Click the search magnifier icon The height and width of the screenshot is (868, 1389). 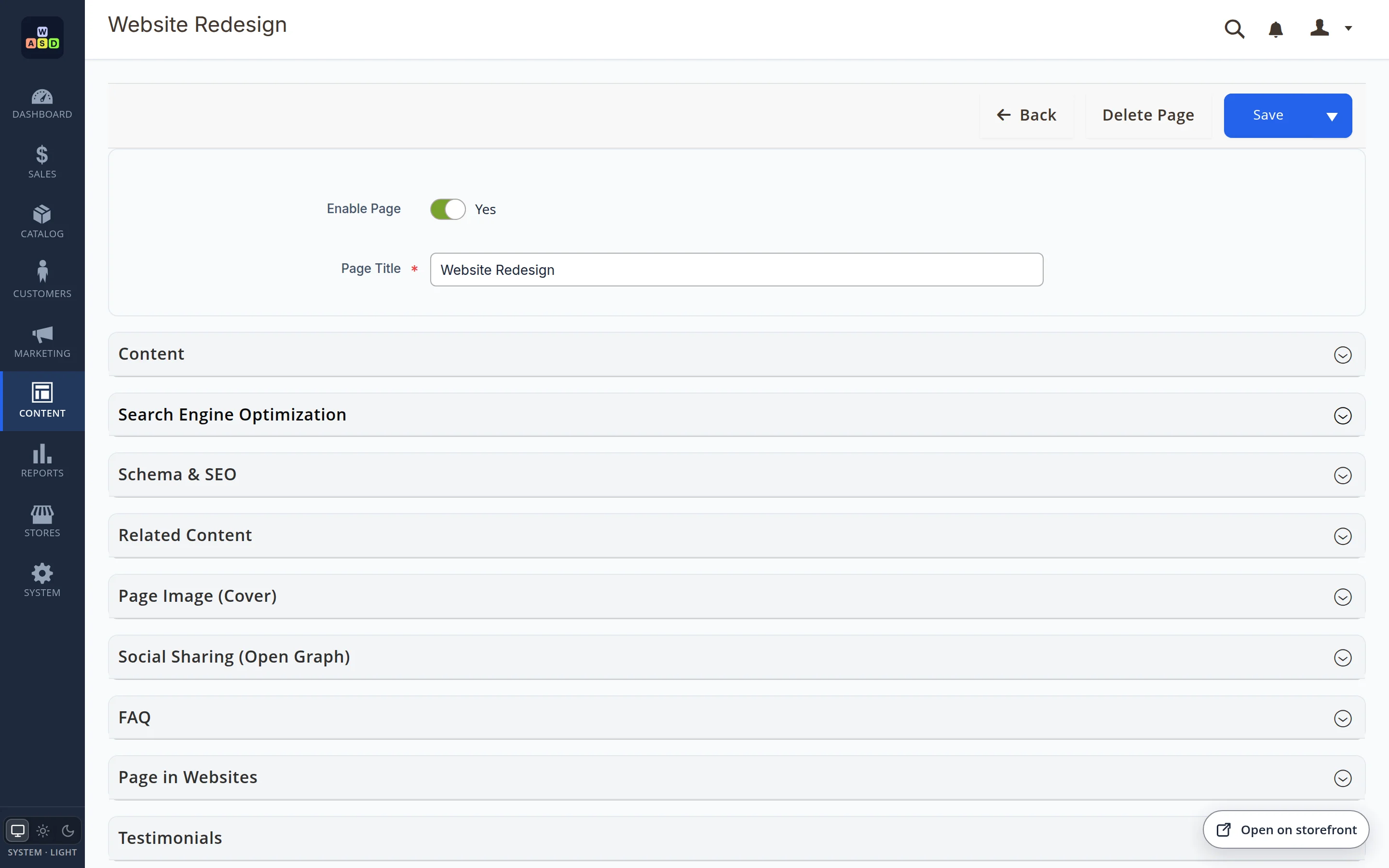pyautogui.click(x=1234, y=29)
